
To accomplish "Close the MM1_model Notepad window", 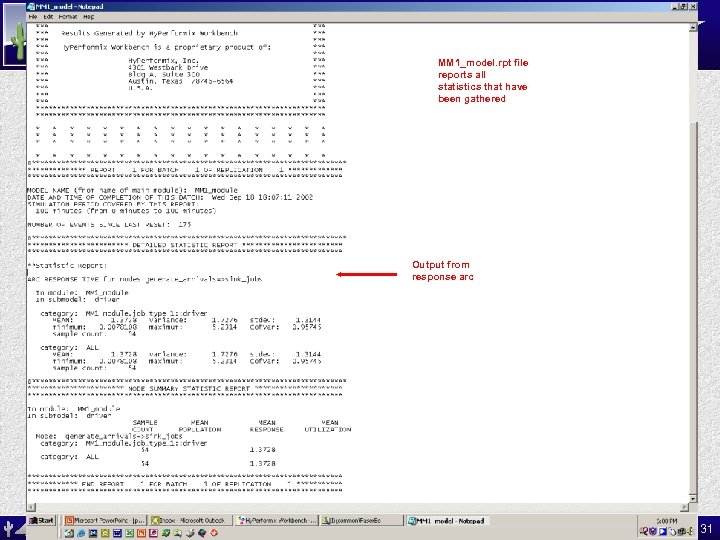I will (692, 6).
